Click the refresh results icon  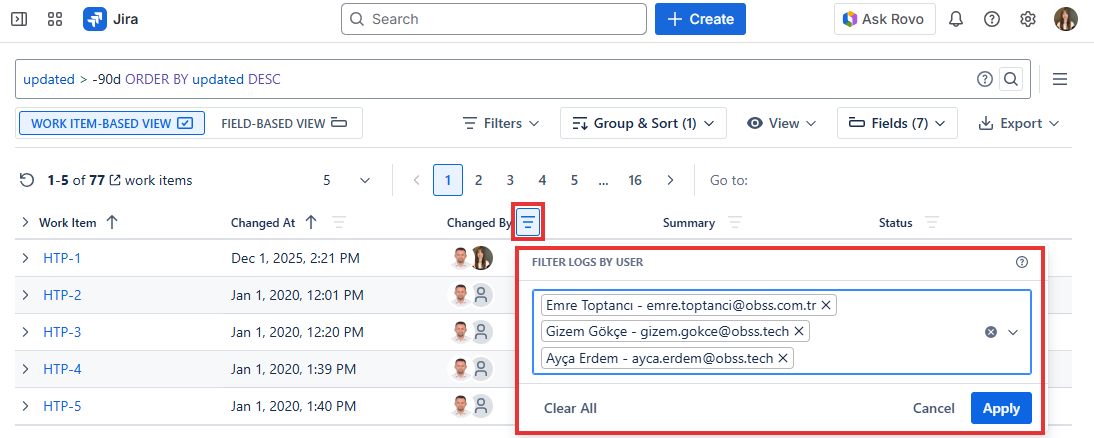coord(27,181)
